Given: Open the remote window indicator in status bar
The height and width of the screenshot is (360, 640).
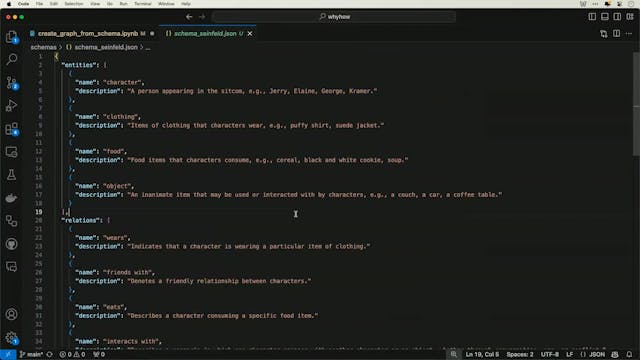Looking at the screenshot, I should pos(8,354).
